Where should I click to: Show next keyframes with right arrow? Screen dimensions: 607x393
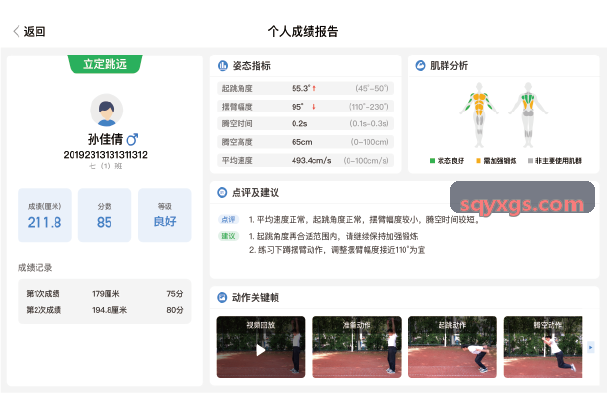click(x=591, y=347)
